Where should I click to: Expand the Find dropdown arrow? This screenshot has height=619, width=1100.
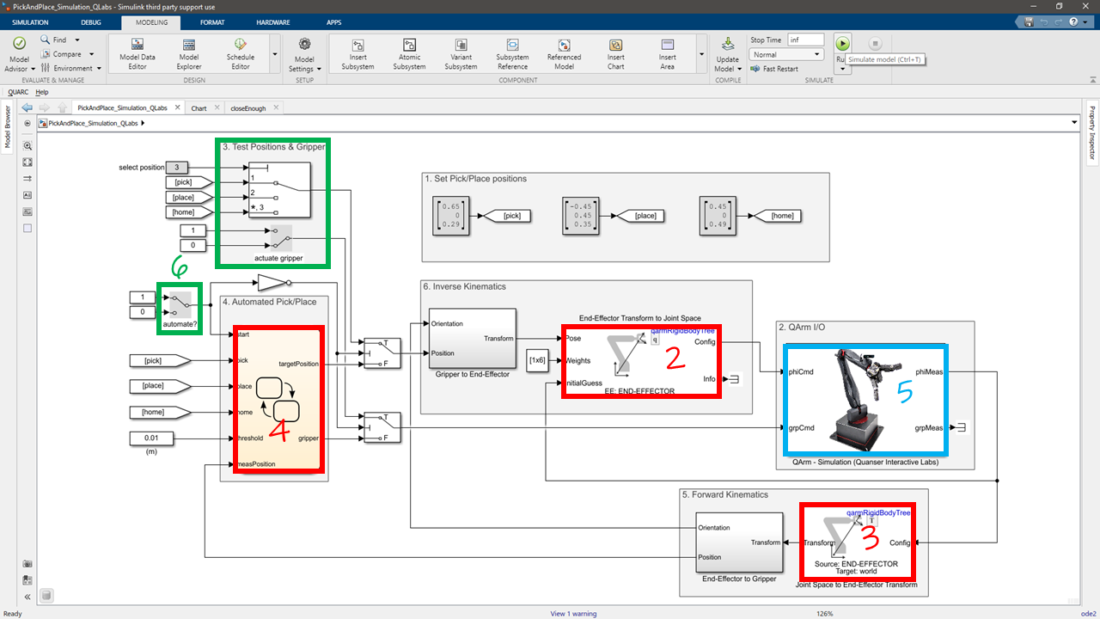[77, 40]
